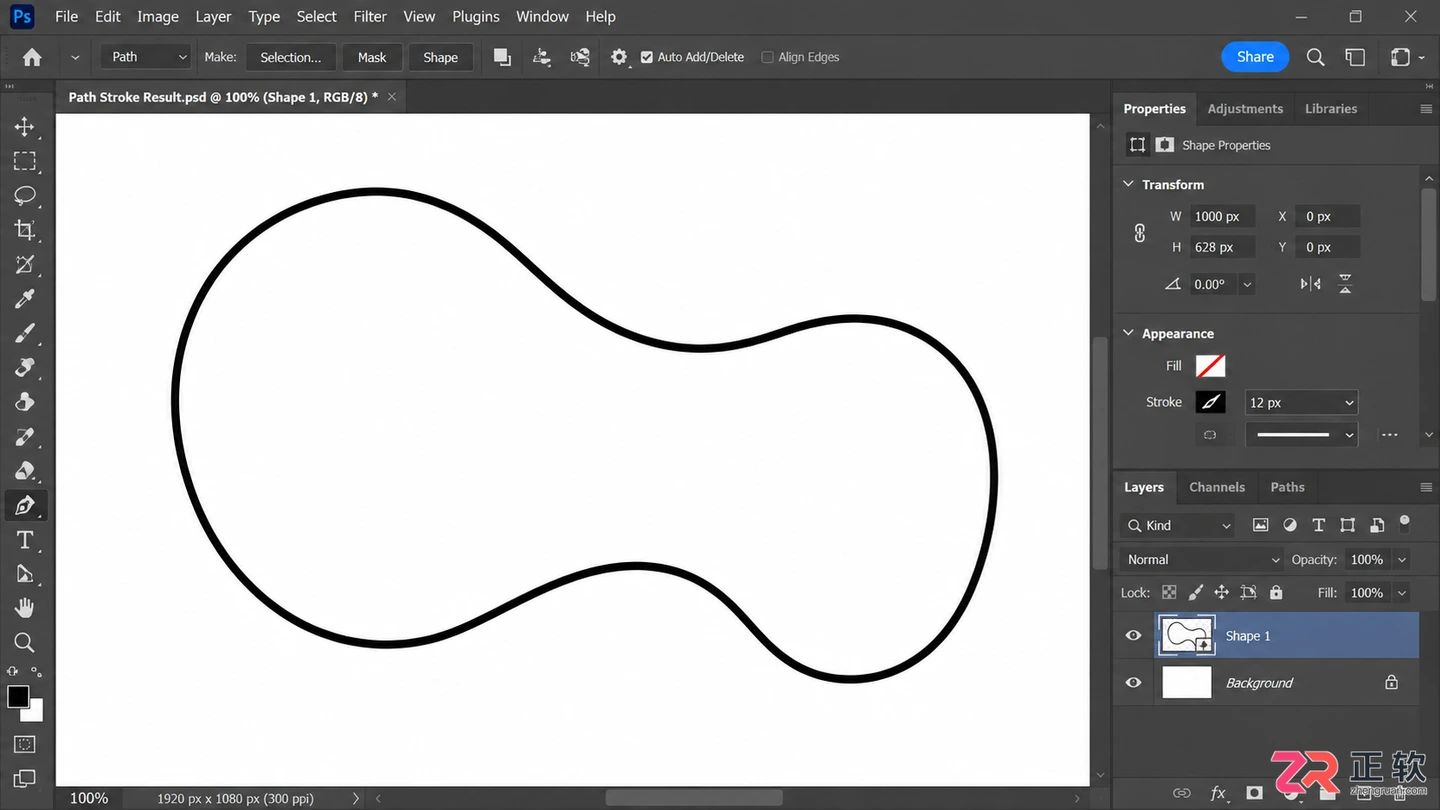Select the Lasso tool
Image resolution: width=1440 pixels, height=810 pixels.
pos(24,195)
